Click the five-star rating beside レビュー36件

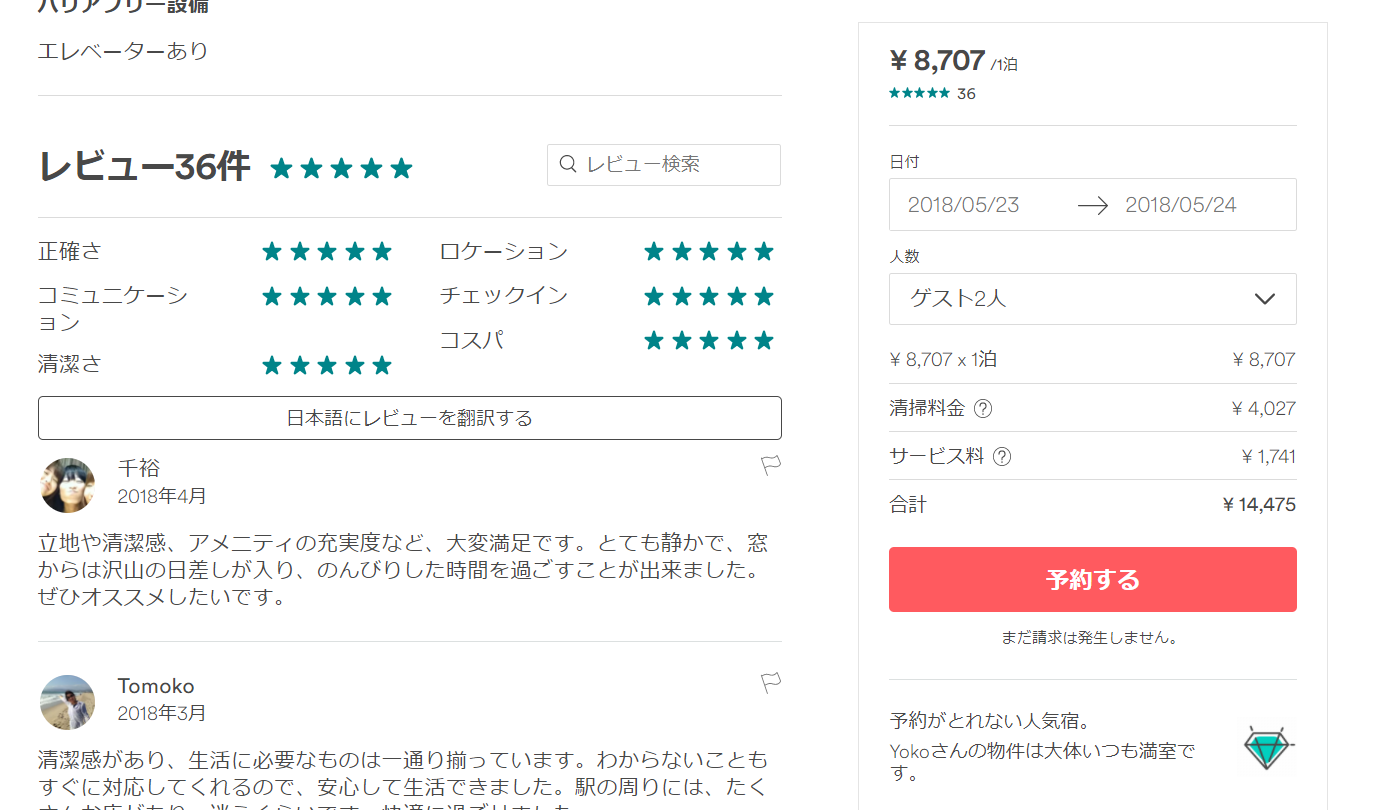coord(341,168)
